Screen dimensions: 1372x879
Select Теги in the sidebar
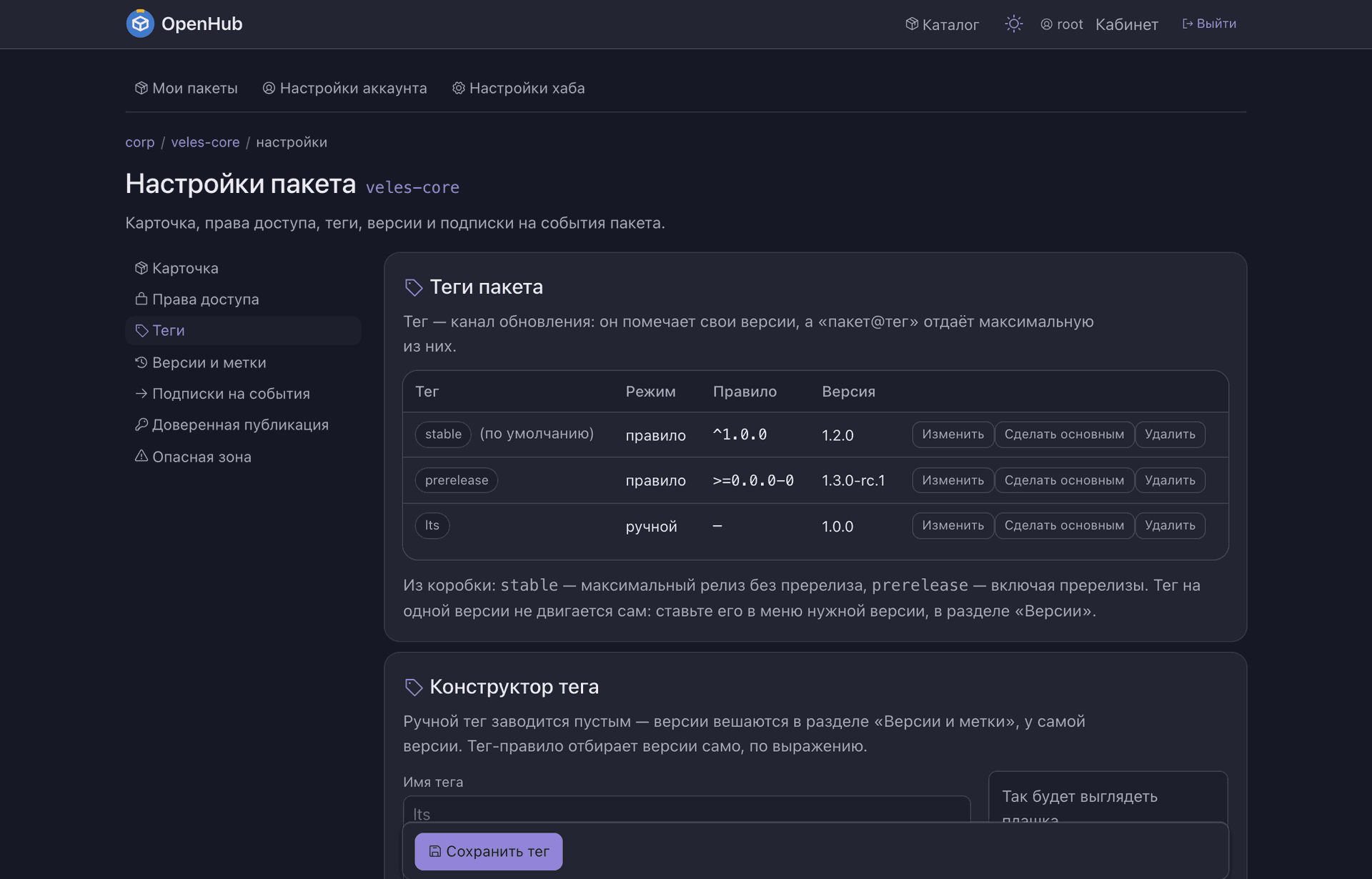[243, 330]
